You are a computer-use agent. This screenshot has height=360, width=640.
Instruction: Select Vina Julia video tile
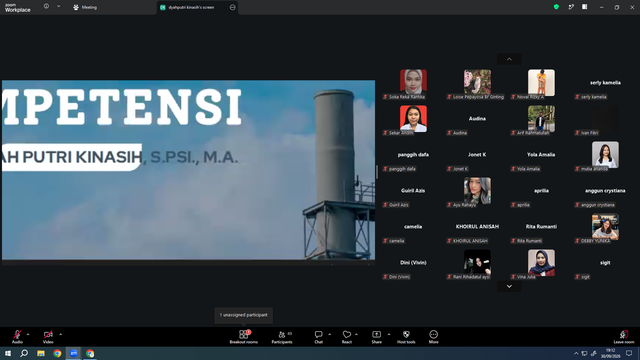(541, 264)
